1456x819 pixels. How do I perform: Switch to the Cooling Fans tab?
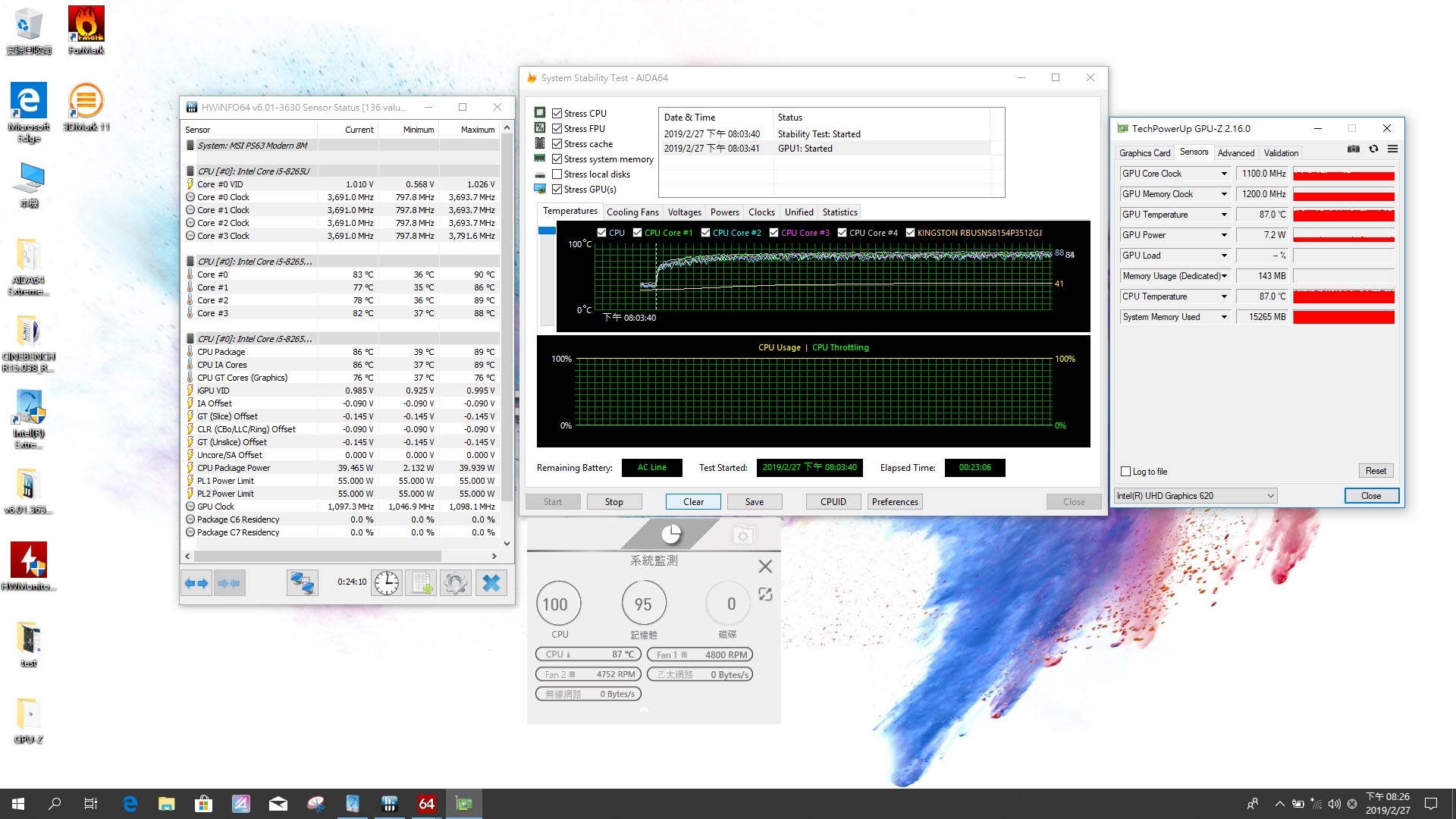click(632, 212)
